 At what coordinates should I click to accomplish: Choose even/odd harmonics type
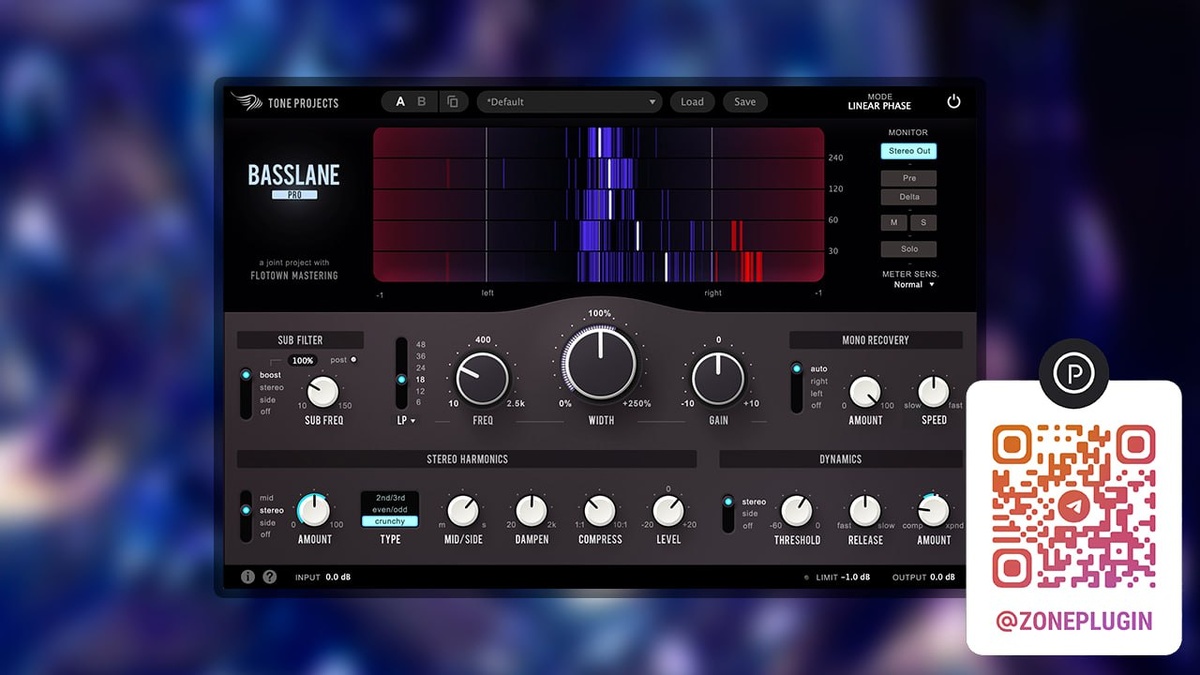(390, 509)
